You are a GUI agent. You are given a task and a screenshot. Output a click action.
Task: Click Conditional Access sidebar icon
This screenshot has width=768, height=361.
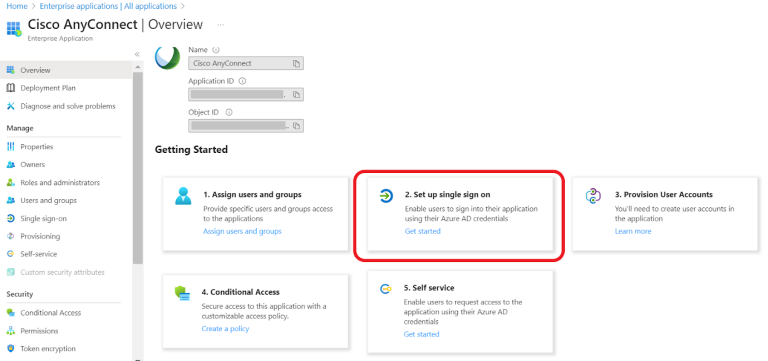[11, 313]
